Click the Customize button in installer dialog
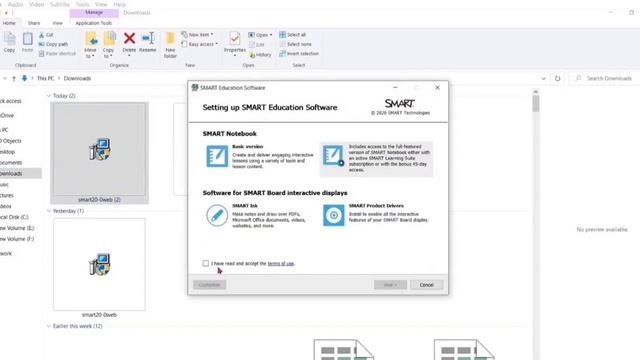 coord(209,285)
